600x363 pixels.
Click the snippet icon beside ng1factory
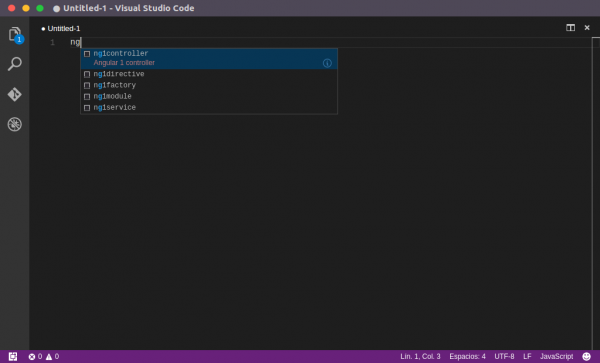coord(87,85)
